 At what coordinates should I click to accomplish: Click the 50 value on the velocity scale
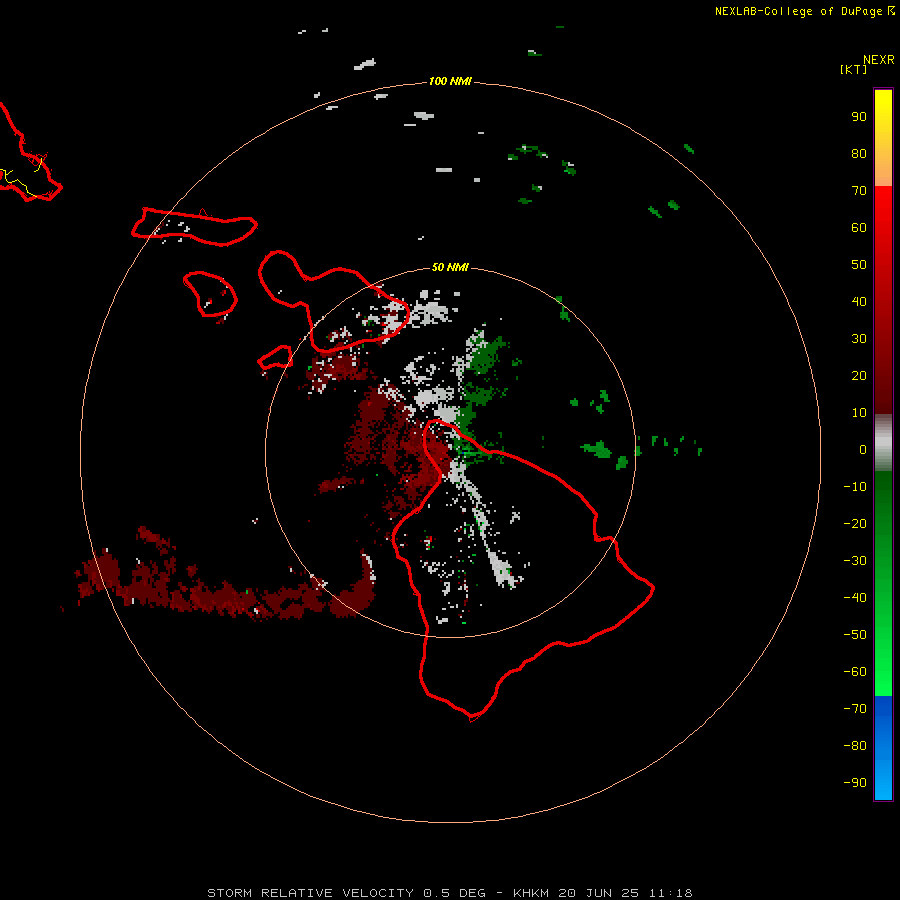pyautogui.click(x=859, y=265)
